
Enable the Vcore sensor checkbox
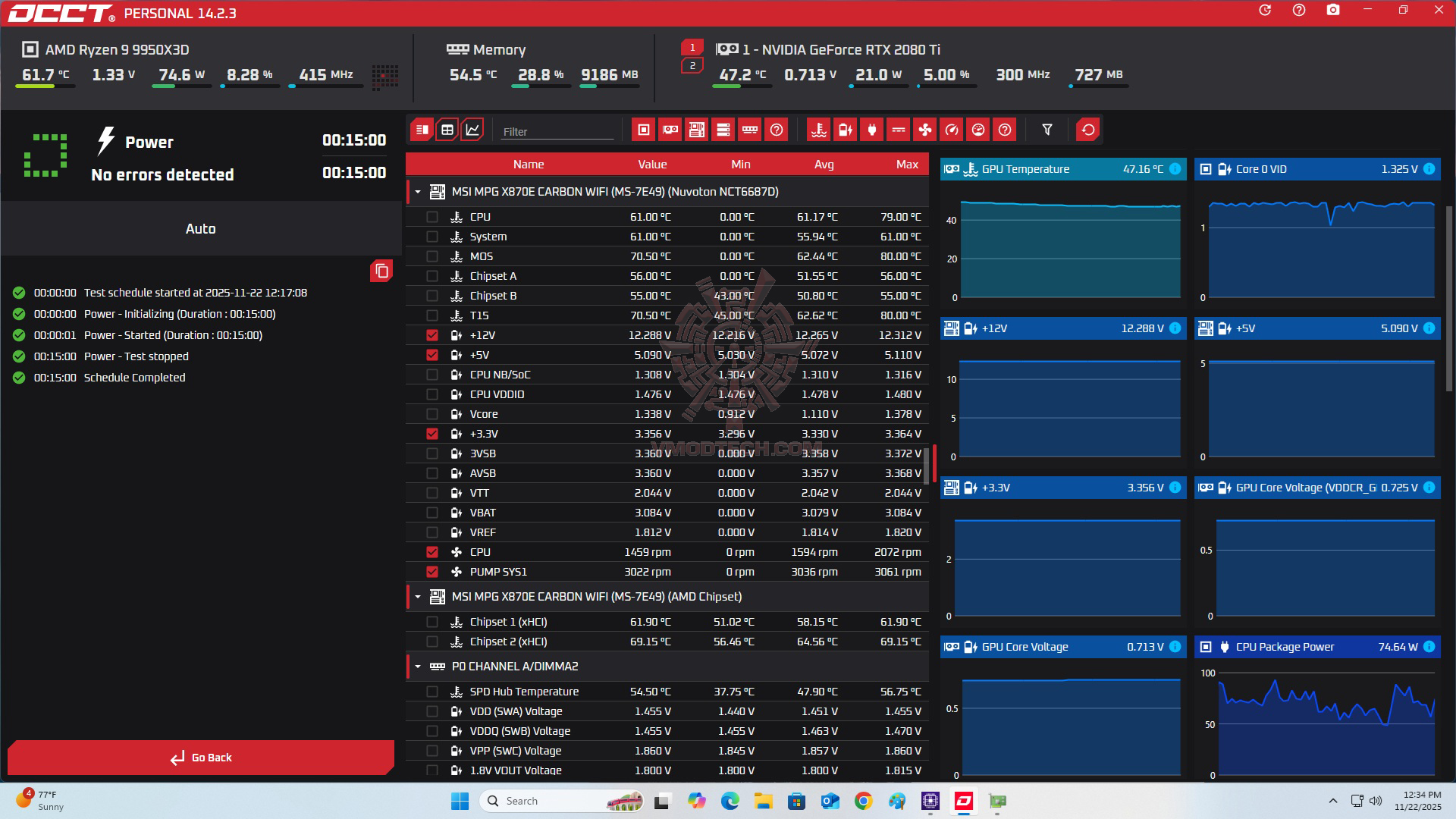tap(432, 414)
